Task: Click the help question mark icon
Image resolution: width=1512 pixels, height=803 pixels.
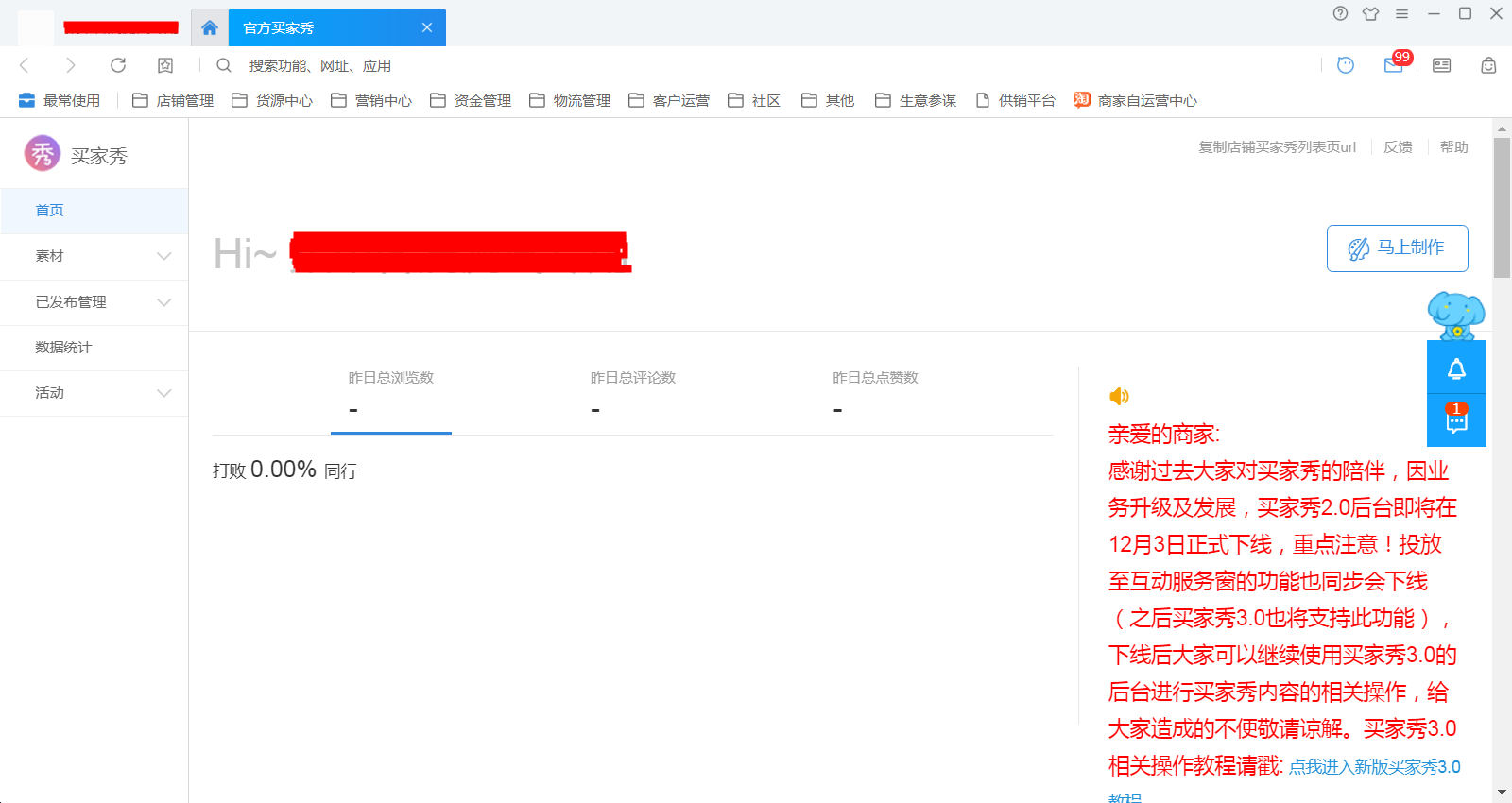Action: tap(1340, 13)
